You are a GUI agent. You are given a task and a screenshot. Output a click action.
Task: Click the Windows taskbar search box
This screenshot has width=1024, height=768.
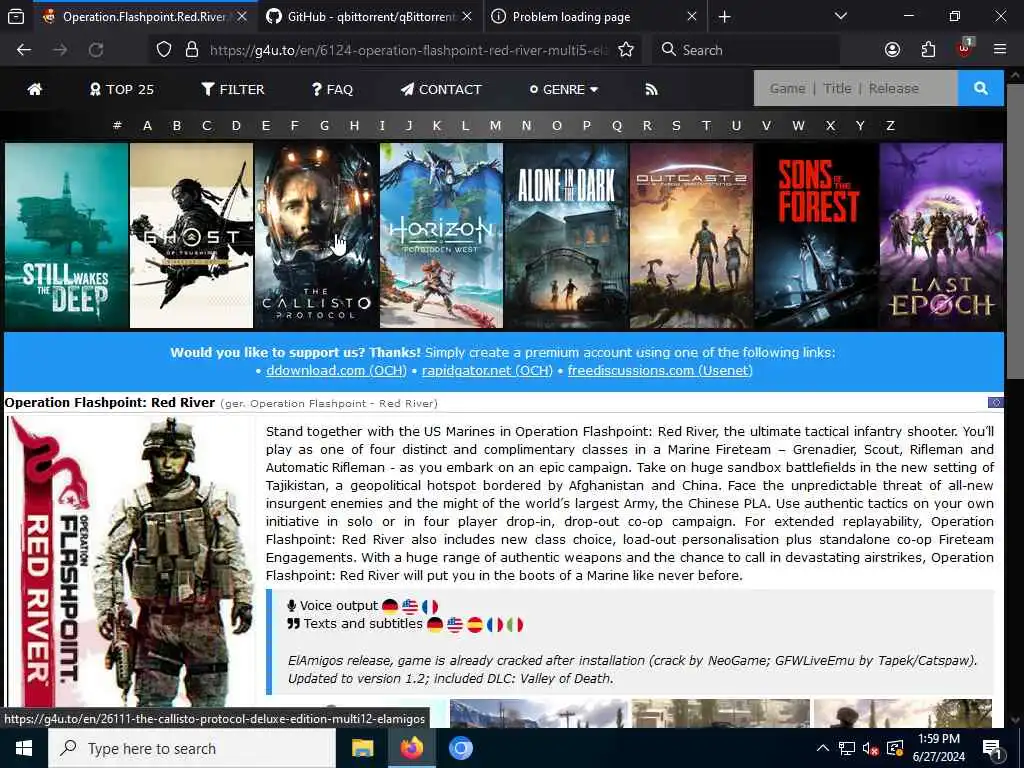pos(192,748)
